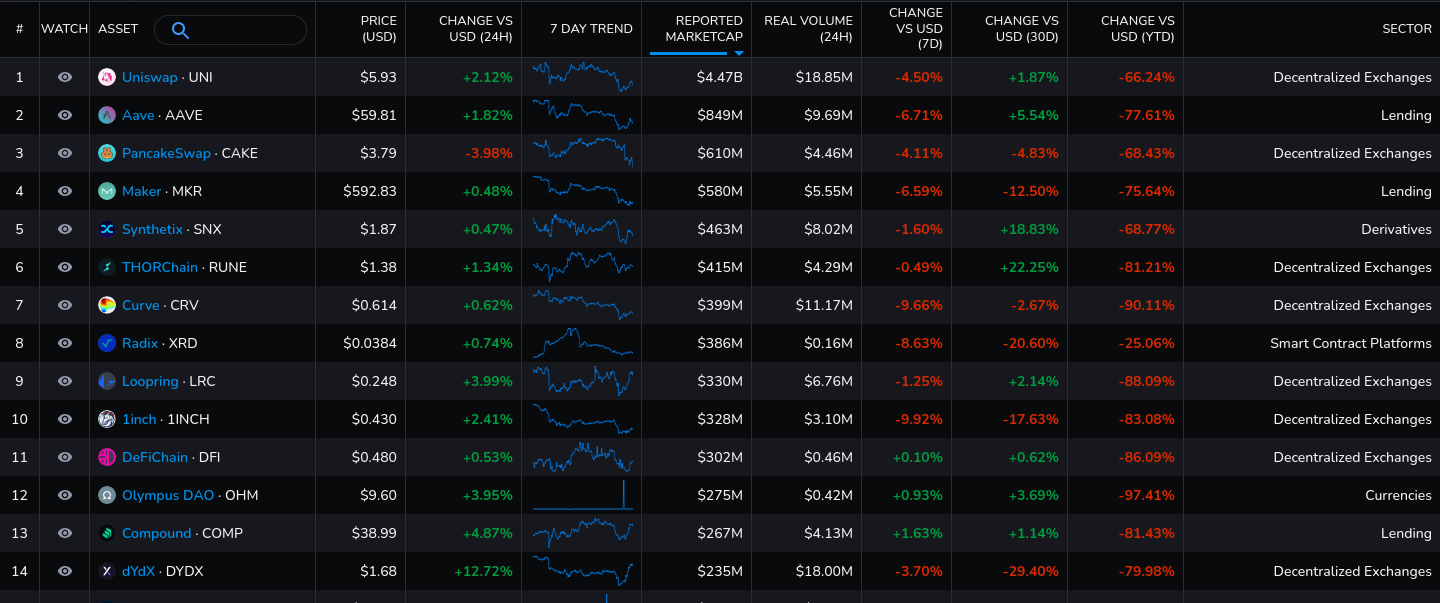Toggle watch eye for DeFiChain
Screen dimensions: 1440x603
[x=65, y=457]
